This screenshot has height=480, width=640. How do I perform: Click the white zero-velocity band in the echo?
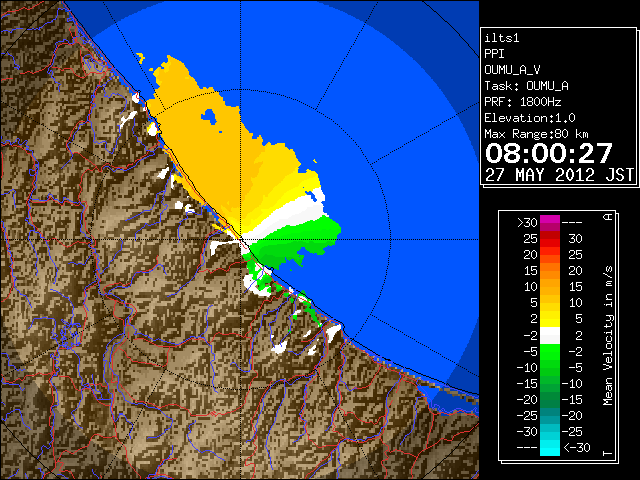tap(286, 216)
